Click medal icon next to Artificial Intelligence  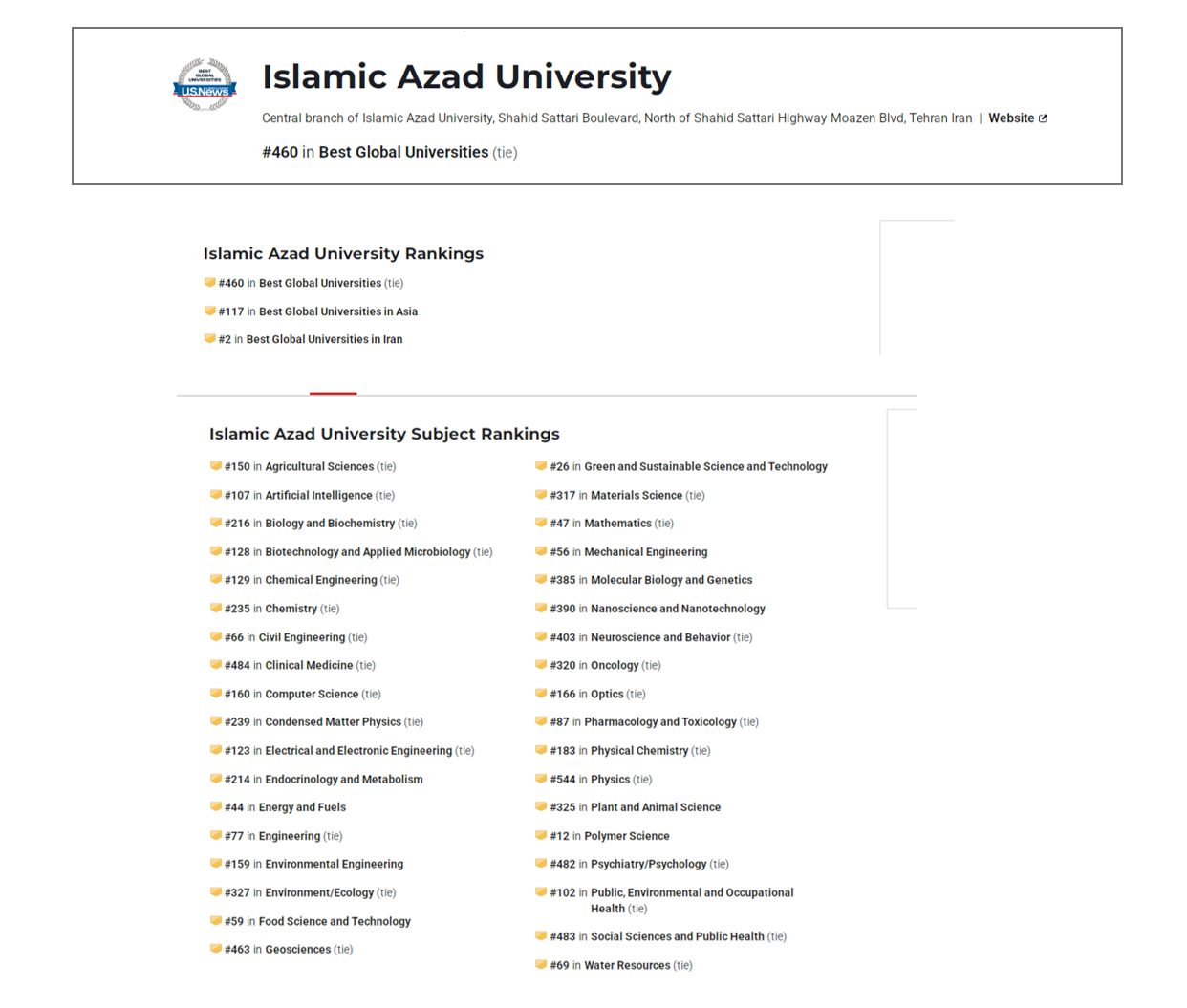pos(216,495)
